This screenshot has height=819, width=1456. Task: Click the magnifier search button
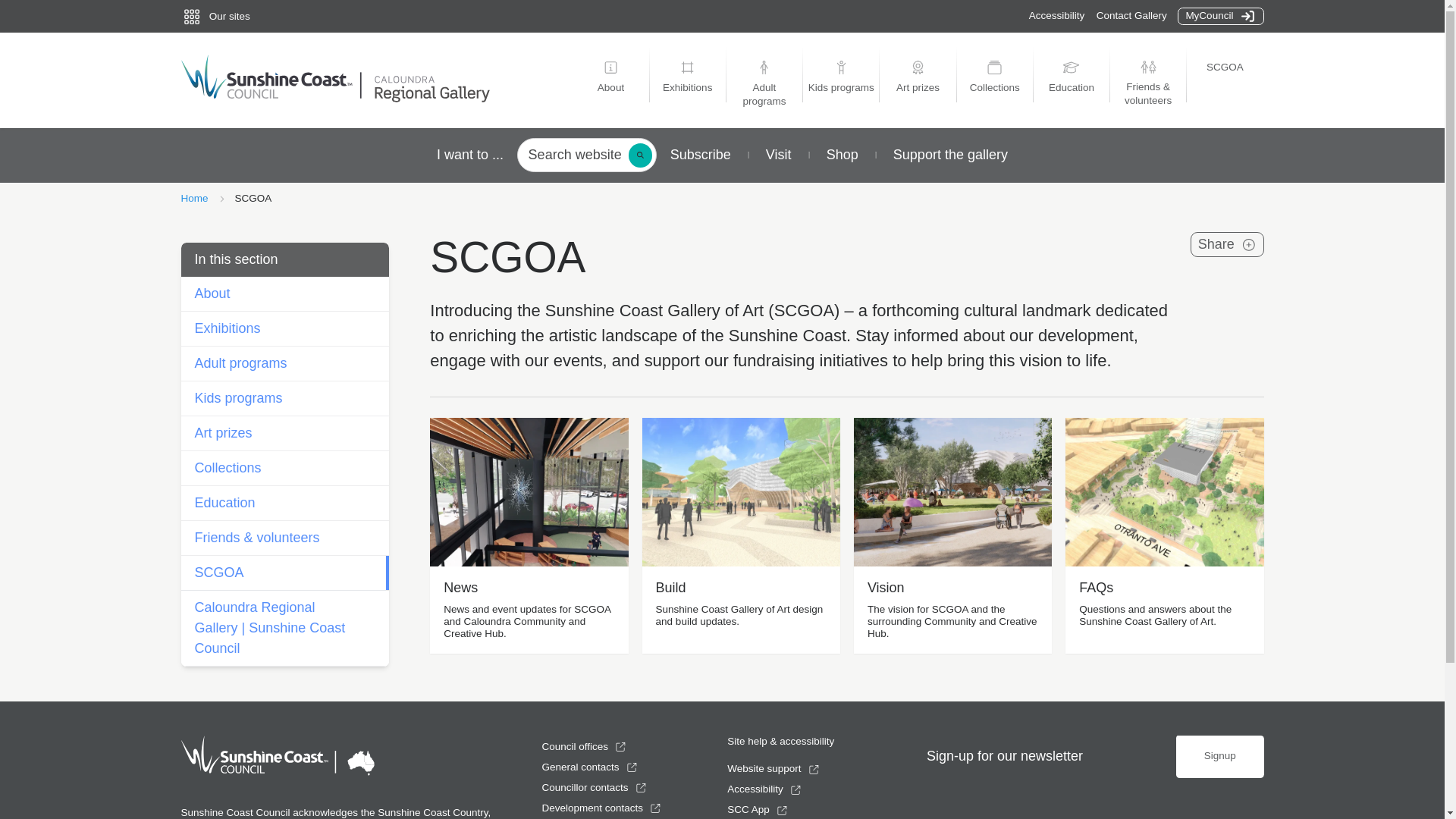coord(640,155)
